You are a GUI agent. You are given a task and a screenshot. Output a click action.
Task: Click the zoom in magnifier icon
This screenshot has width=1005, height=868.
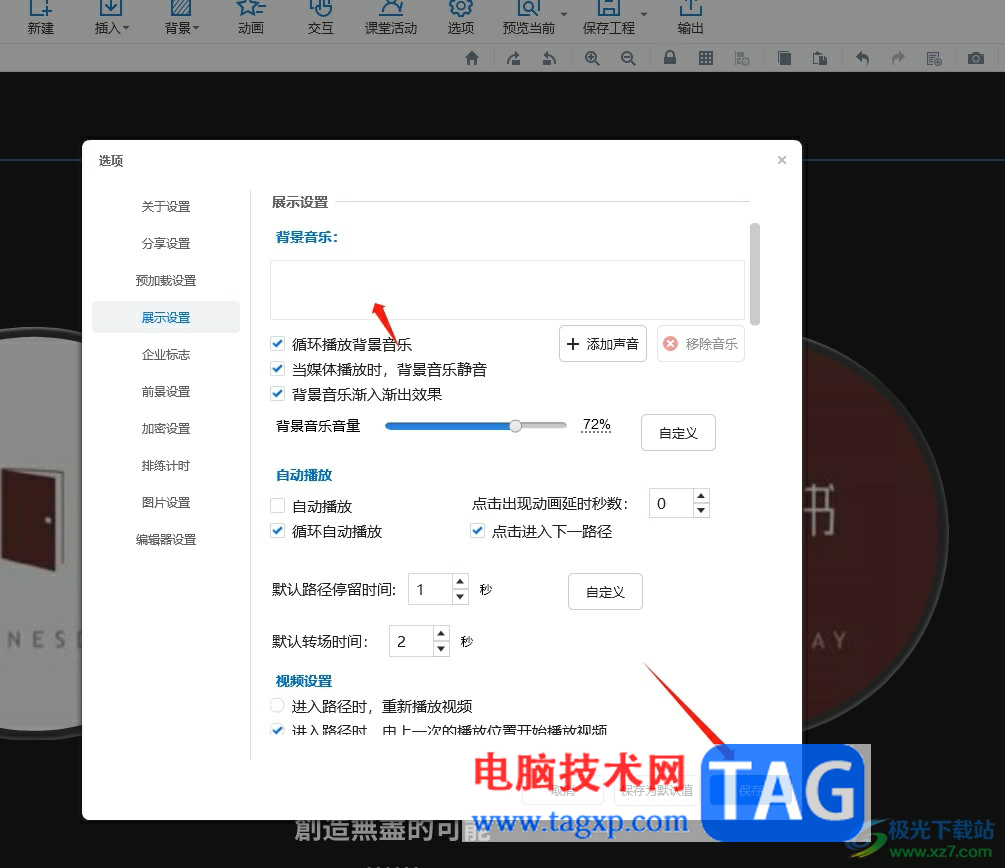592,58
